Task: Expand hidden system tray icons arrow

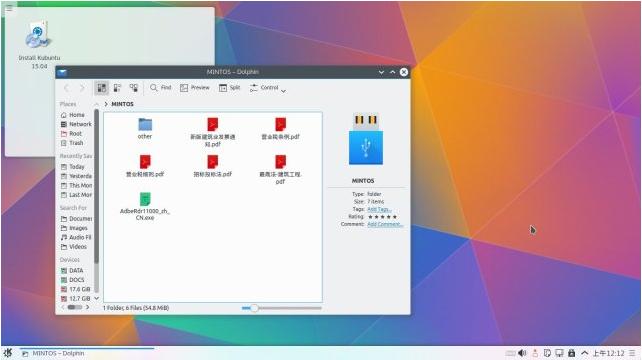Action: pos(584,353)
